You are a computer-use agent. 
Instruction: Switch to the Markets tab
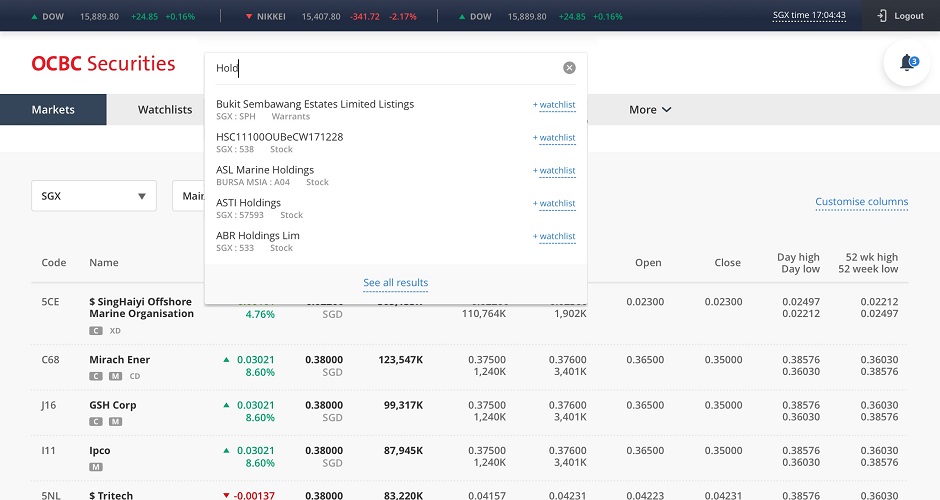53,110
